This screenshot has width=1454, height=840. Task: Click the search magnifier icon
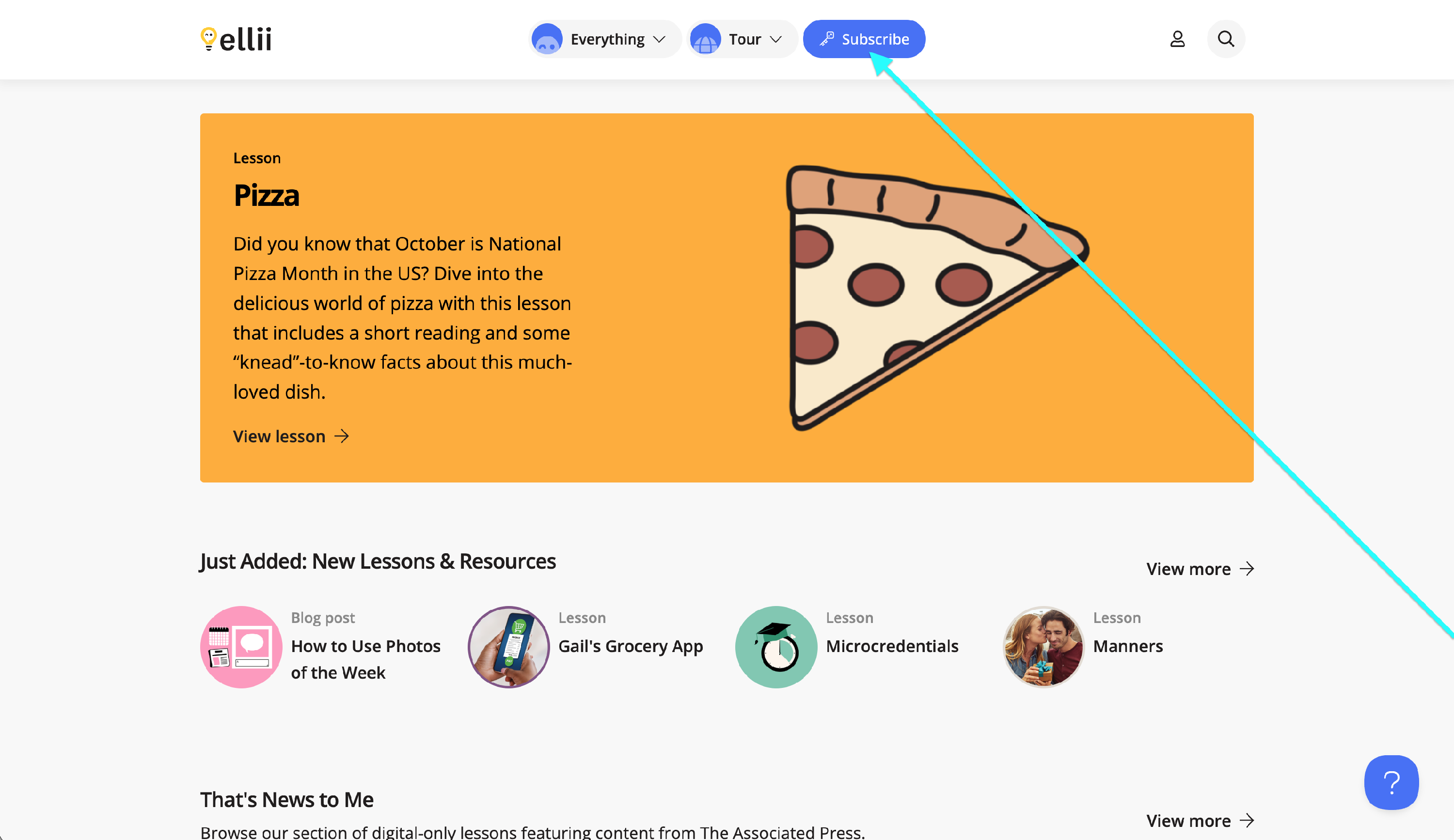pos(1226,39)
